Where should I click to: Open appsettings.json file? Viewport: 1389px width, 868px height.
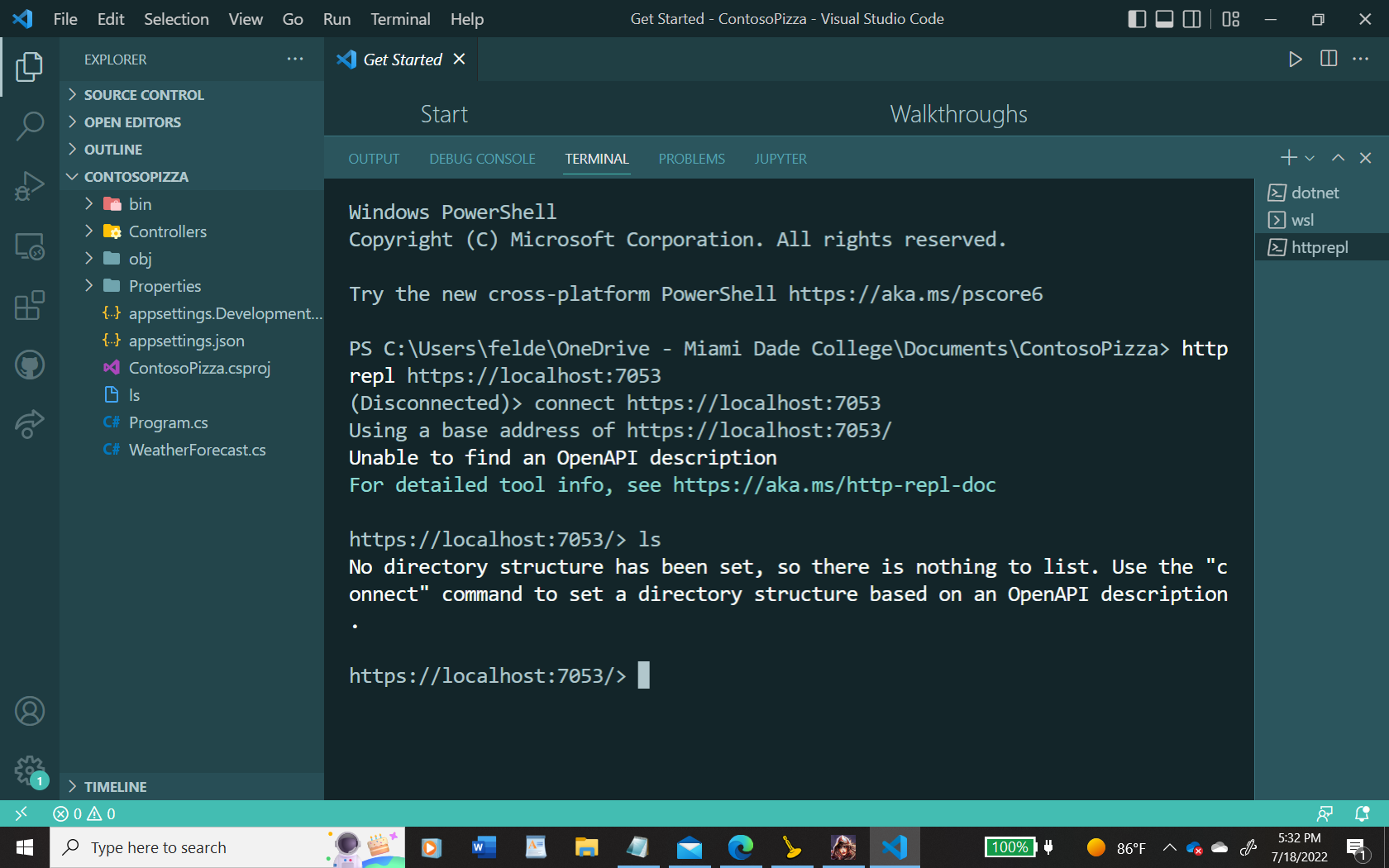[192, 341]
